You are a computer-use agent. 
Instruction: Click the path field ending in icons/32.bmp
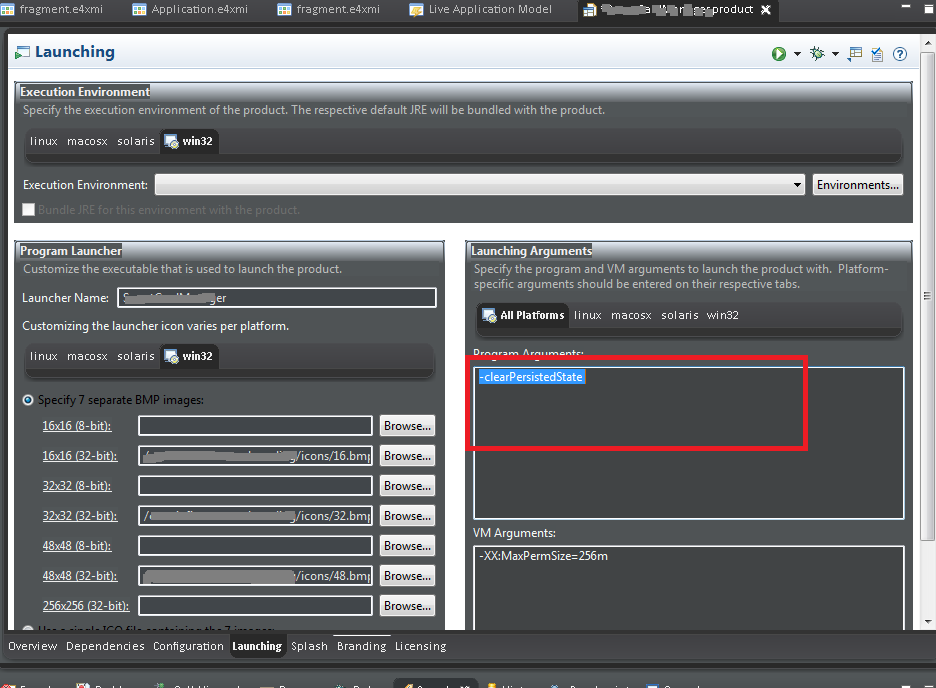click(255, 516)
